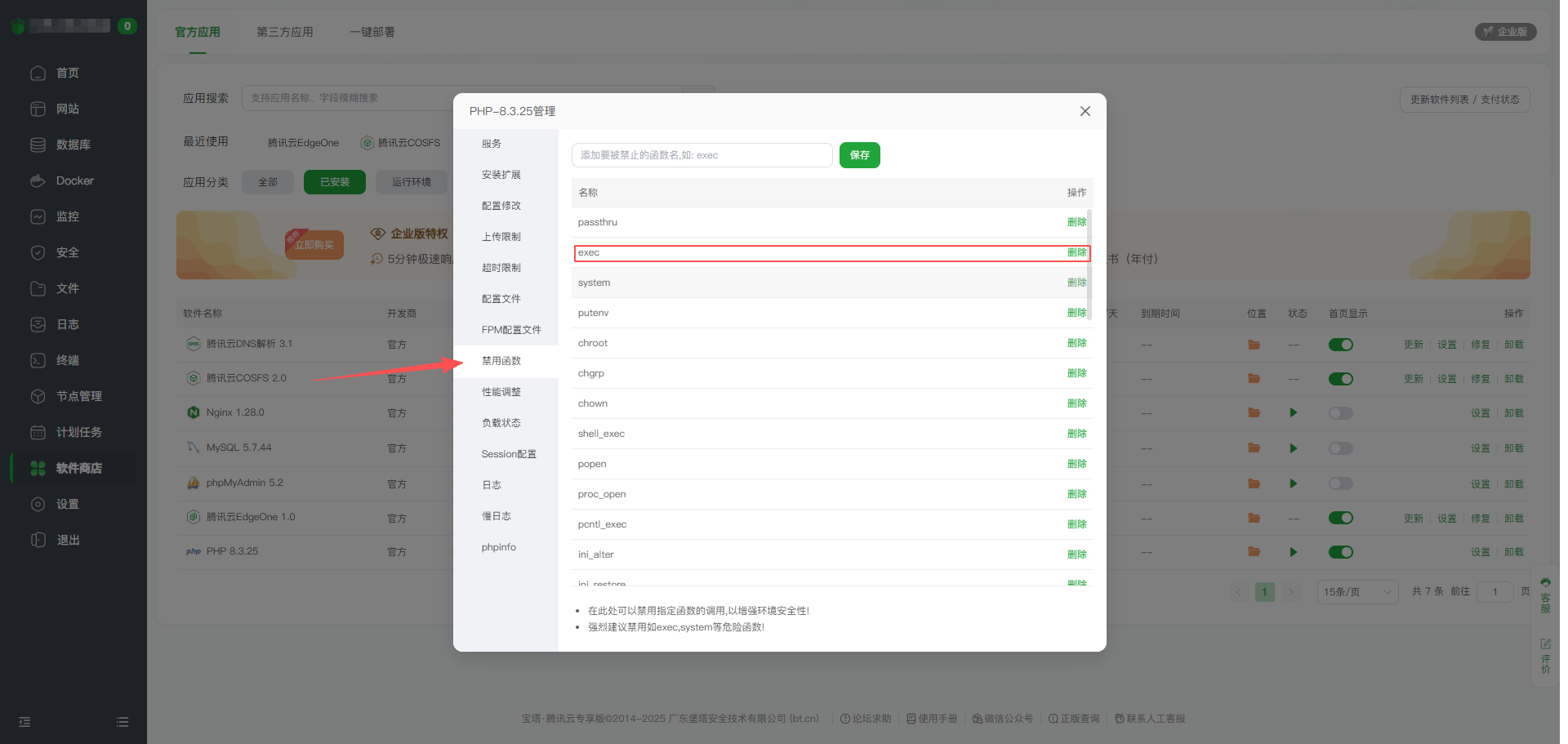Click the play status icon for MySQL 5.7.44

[1293, 448]
